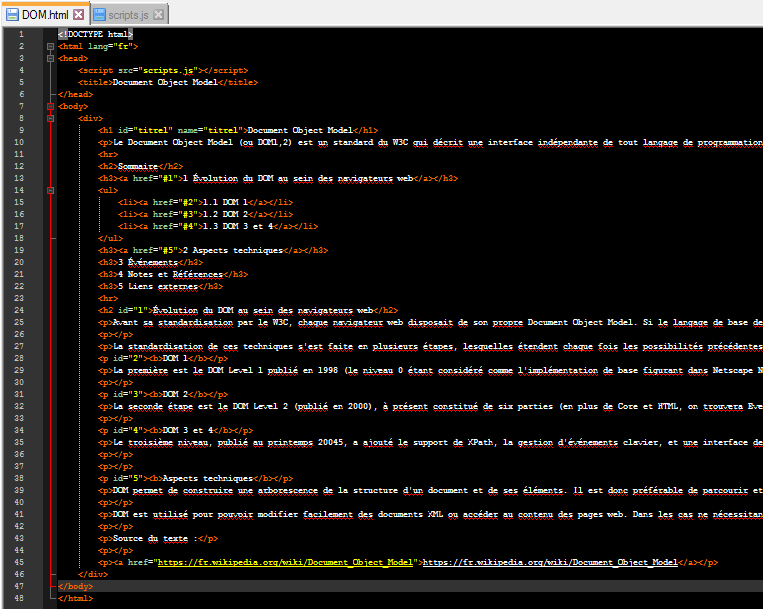Click line number 47 in the gutter
Image resolution: width=763 pixels, height=609 pixels.
[x=19, y=586]
